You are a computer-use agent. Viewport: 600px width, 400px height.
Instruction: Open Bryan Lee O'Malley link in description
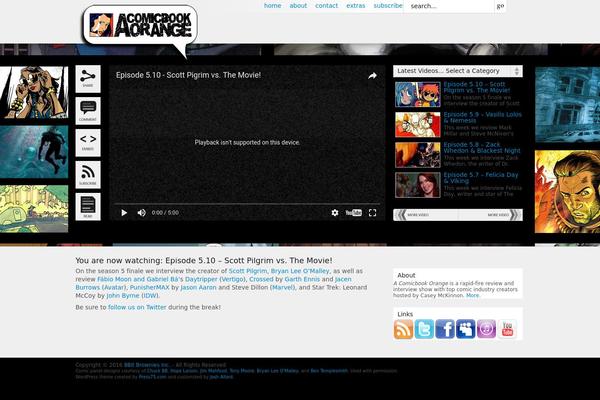(x=300, y=271)
